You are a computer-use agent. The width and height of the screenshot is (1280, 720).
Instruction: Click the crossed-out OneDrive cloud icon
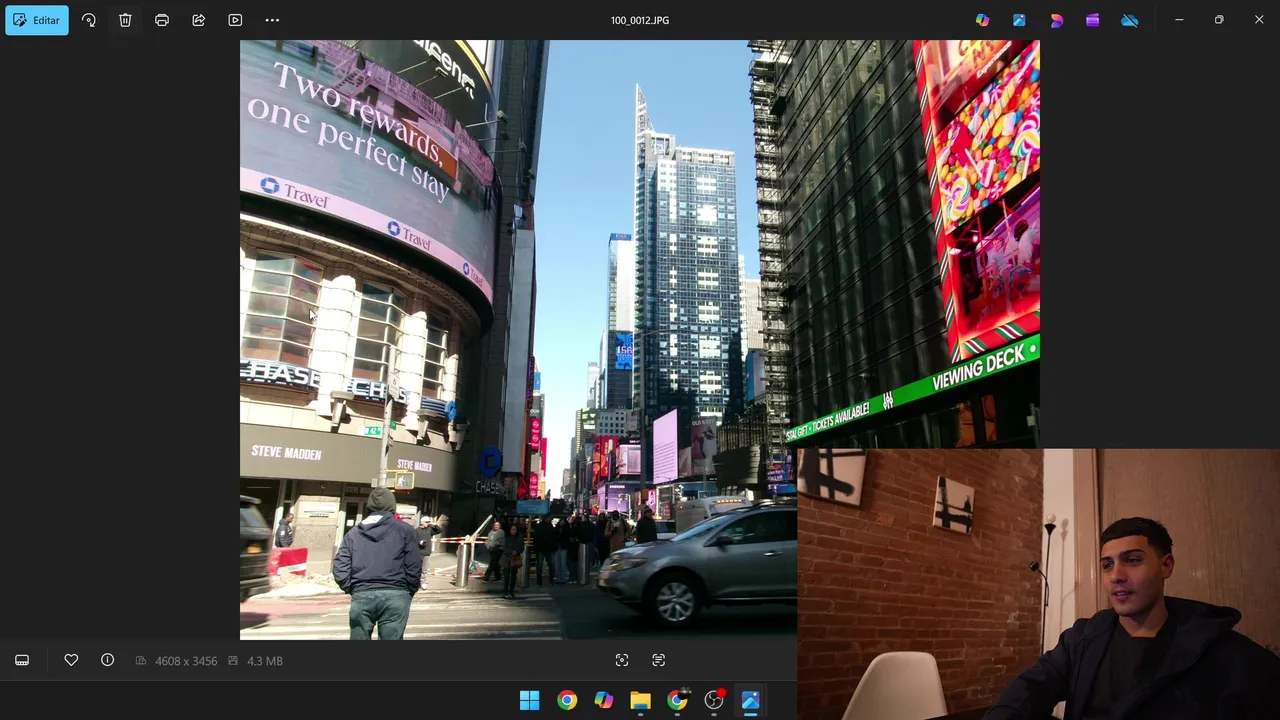1129,20
